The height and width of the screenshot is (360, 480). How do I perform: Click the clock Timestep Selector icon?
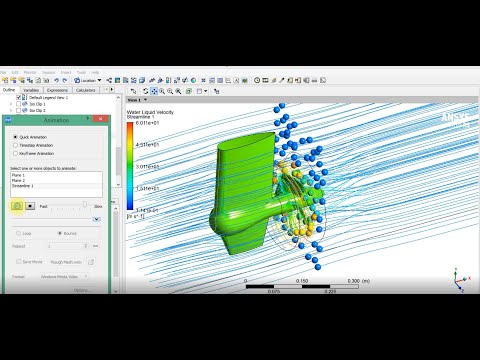point(257,80)
